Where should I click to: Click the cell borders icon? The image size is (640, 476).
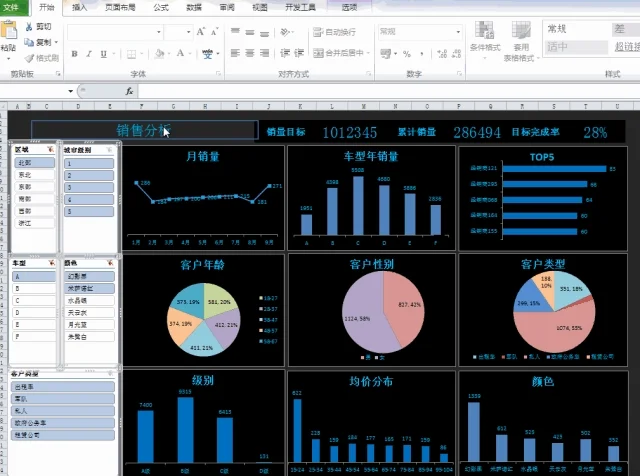[131, 54]
